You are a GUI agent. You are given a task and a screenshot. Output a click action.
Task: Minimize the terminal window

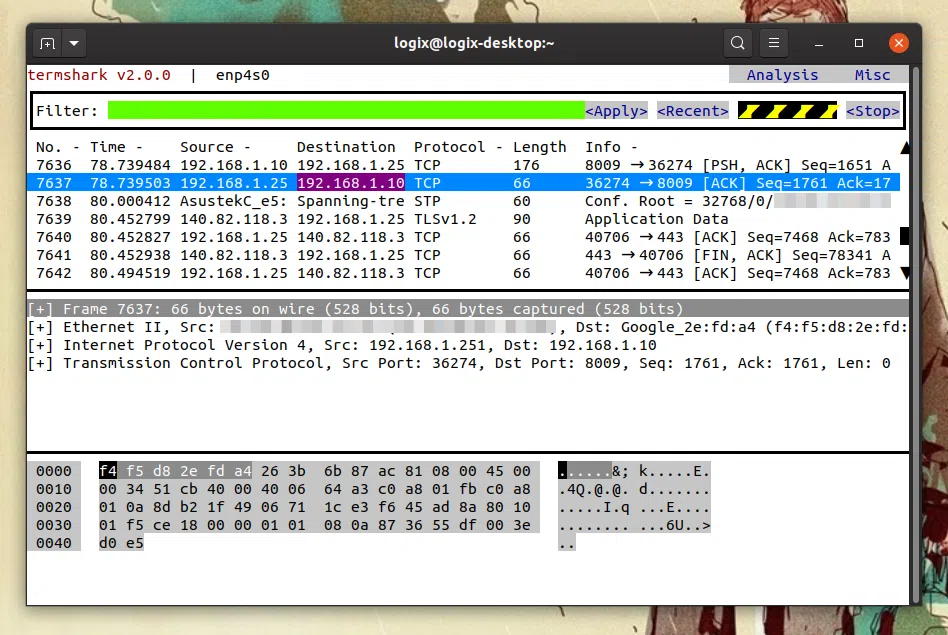[820, 43]
